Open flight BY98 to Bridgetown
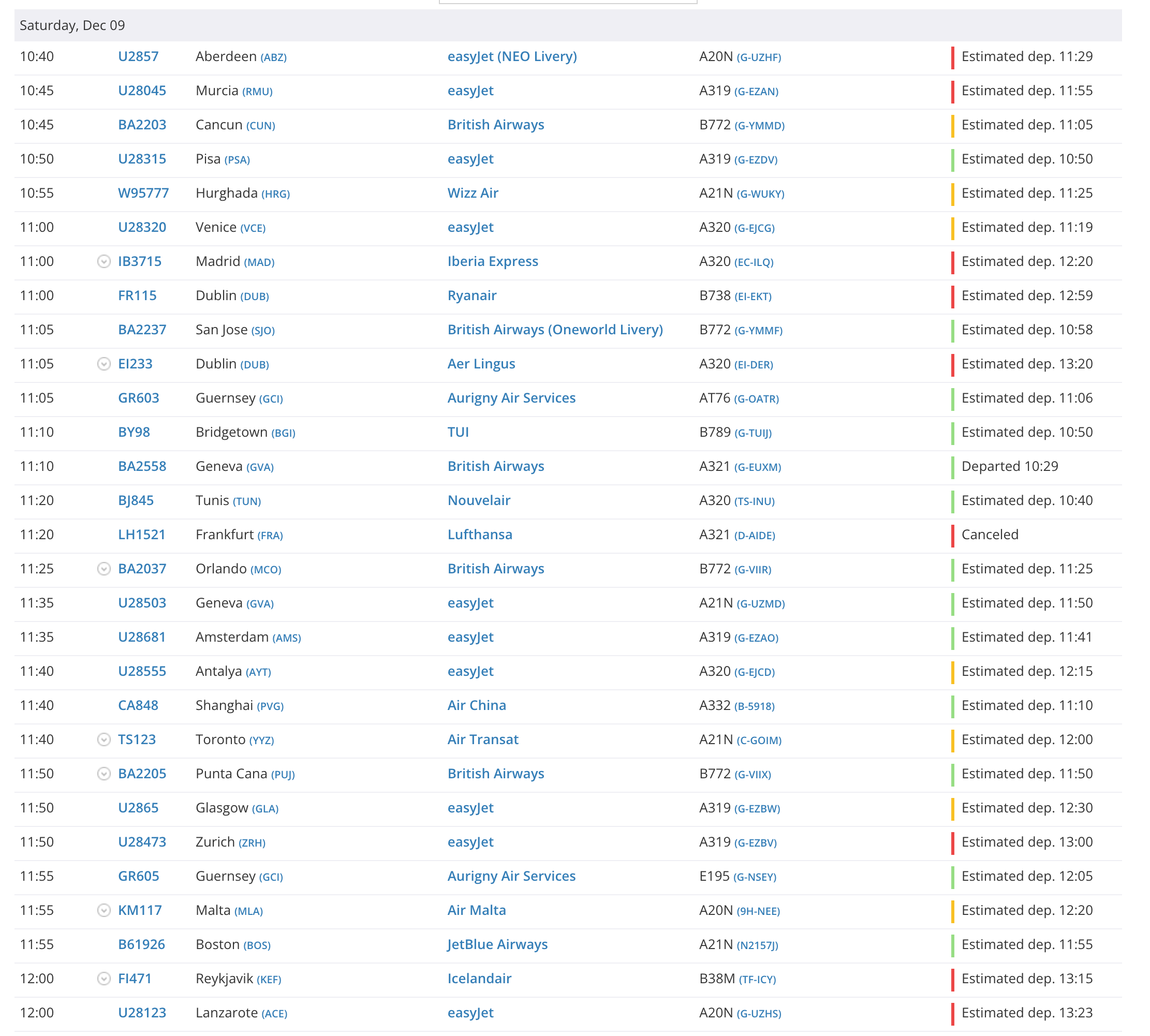This screenshot has width=1150, height=1036. [134, 432]
